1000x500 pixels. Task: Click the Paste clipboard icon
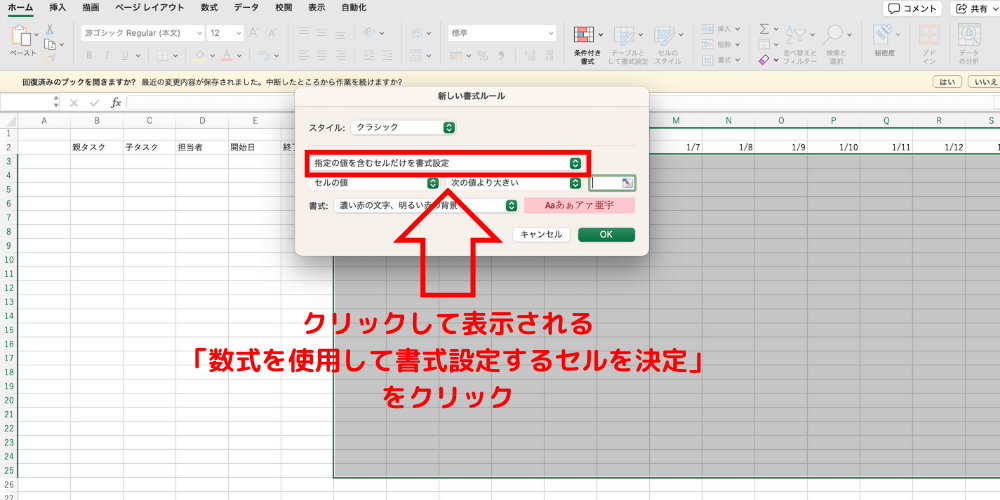pyautogui.click(x=22, y=36)
